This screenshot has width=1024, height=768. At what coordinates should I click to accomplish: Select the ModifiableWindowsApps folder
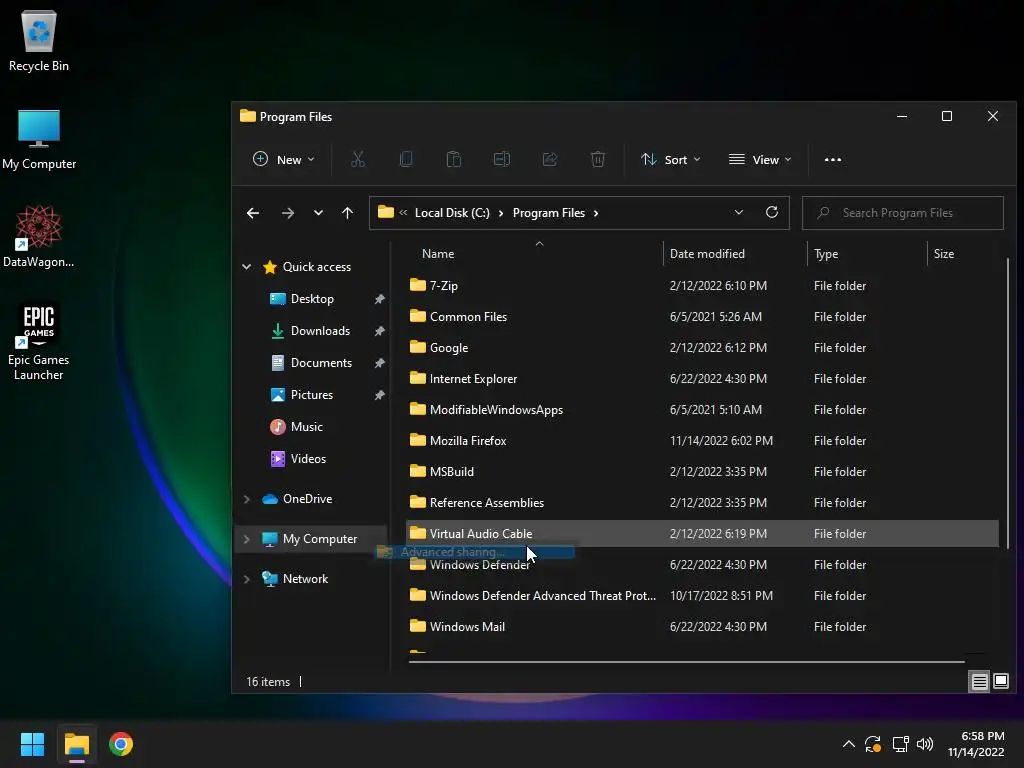pos(702,409)
